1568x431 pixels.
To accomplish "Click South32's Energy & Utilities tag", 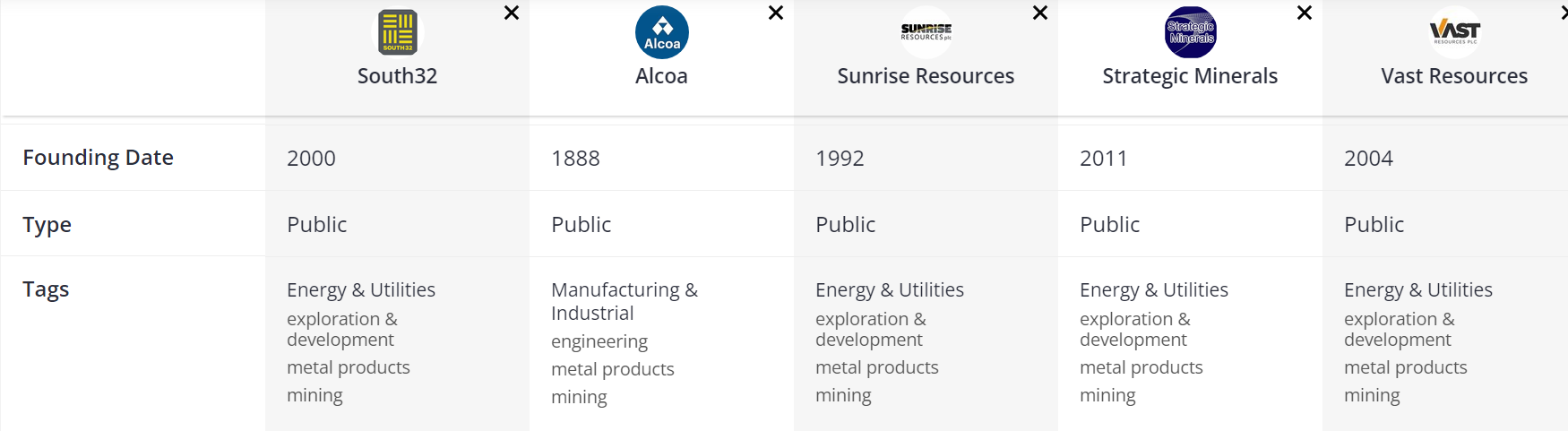I will (x=360, y=289).
